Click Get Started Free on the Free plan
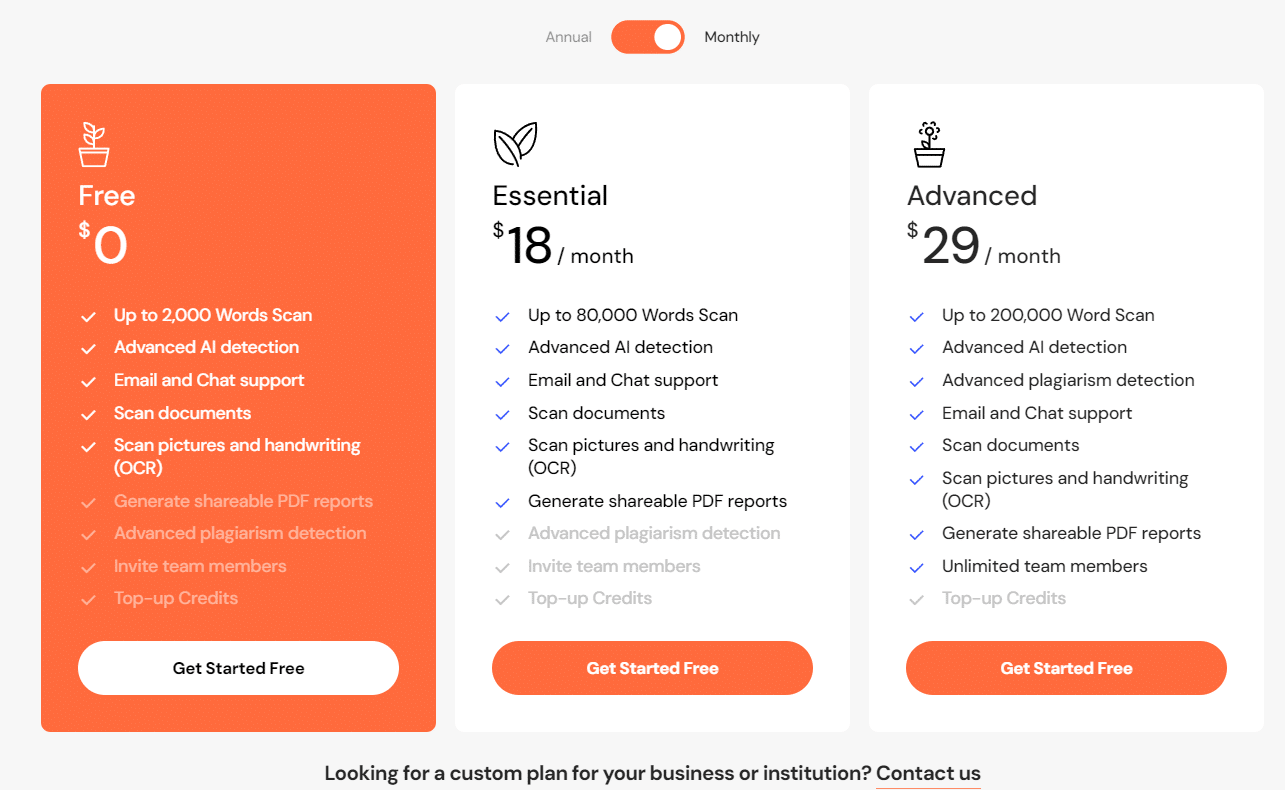The height and width of the screenshot is (790, 1285). (238, 668)
